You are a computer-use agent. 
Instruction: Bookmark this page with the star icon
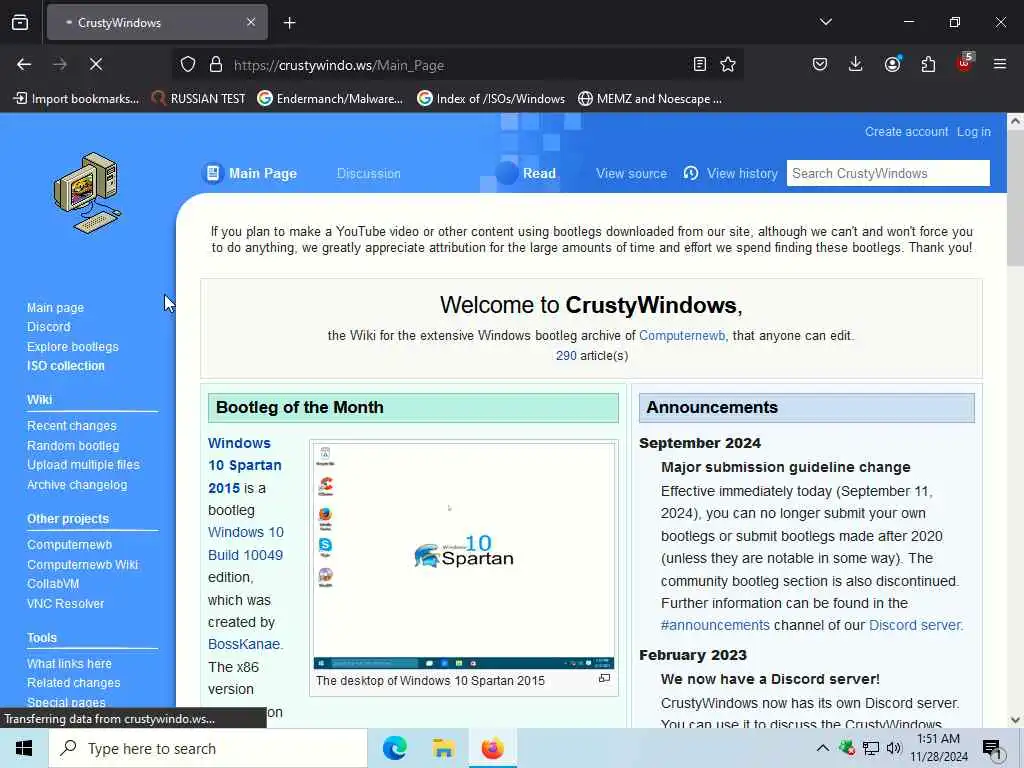728,64
